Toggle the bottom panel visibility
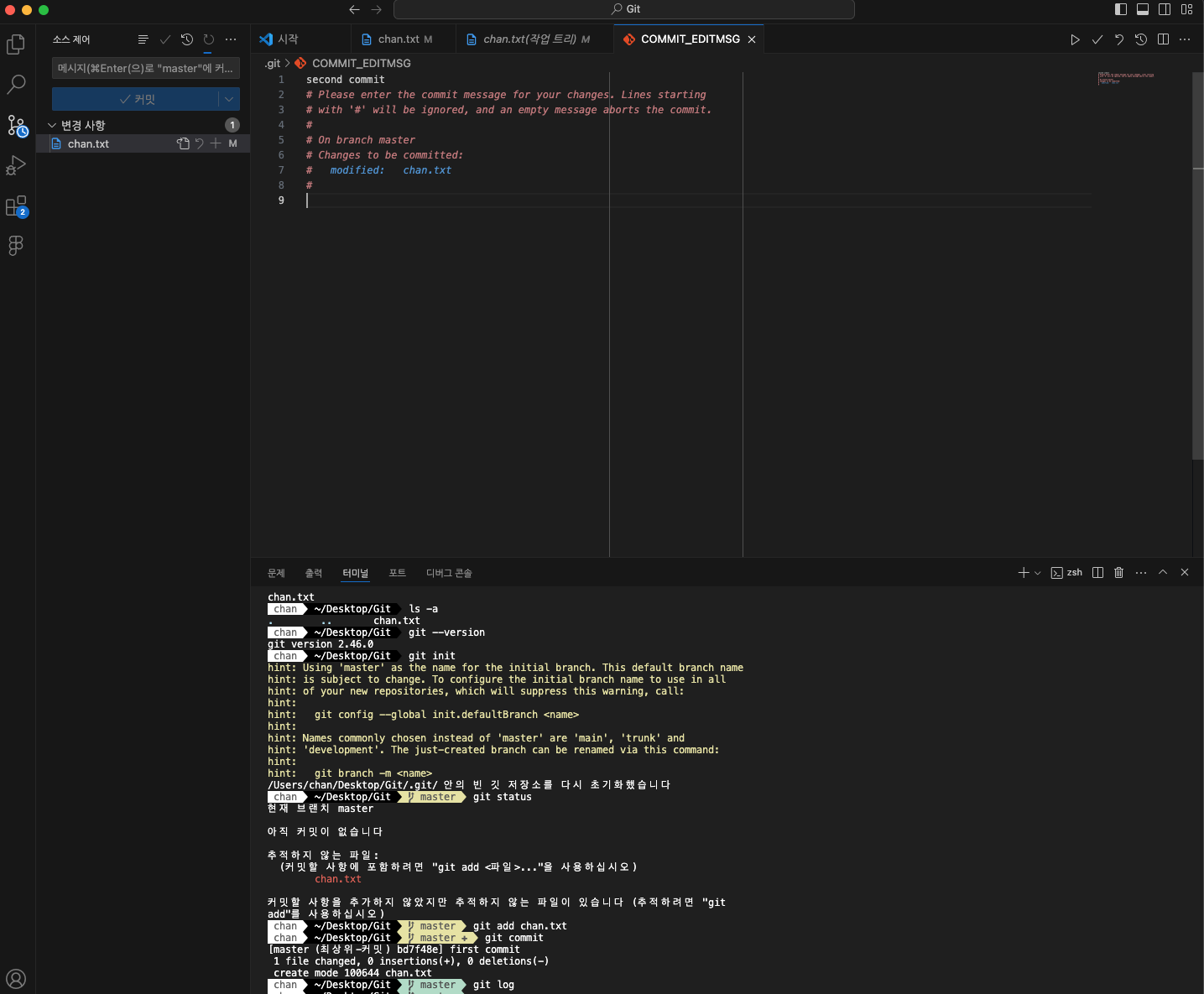This screenshot has width=1204, height=994. pyautogui.click(x=1143, y=9)
